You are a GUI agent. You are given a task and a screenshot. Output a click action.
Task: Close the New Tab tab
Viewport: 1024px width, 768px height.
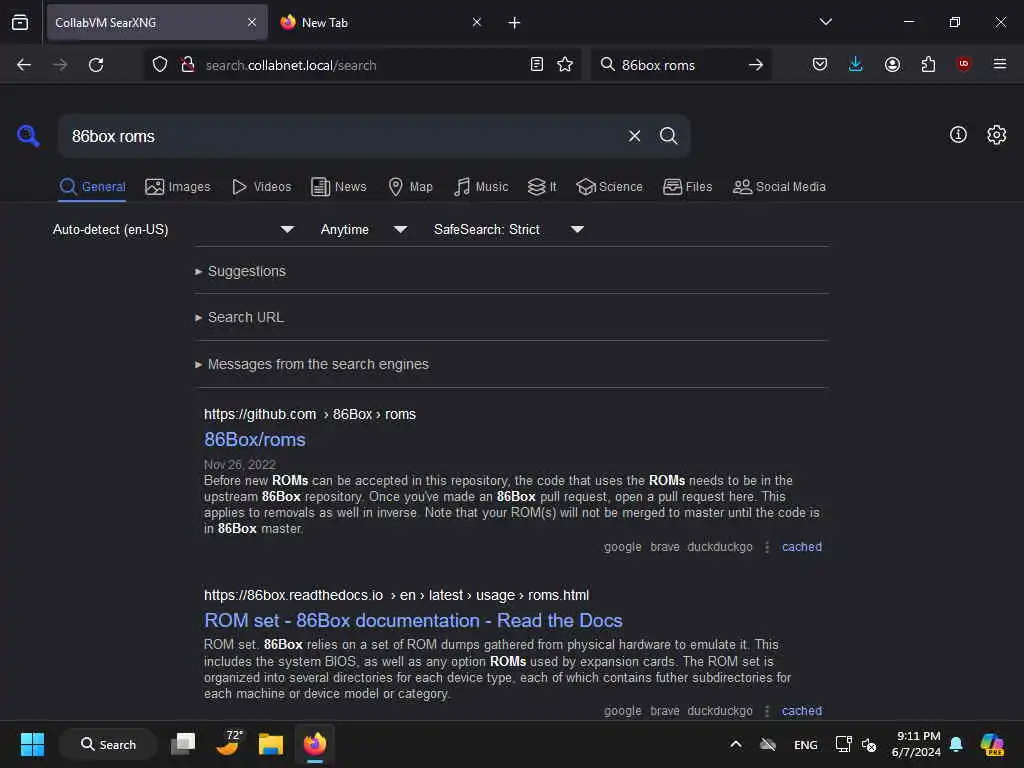point(477,22)
